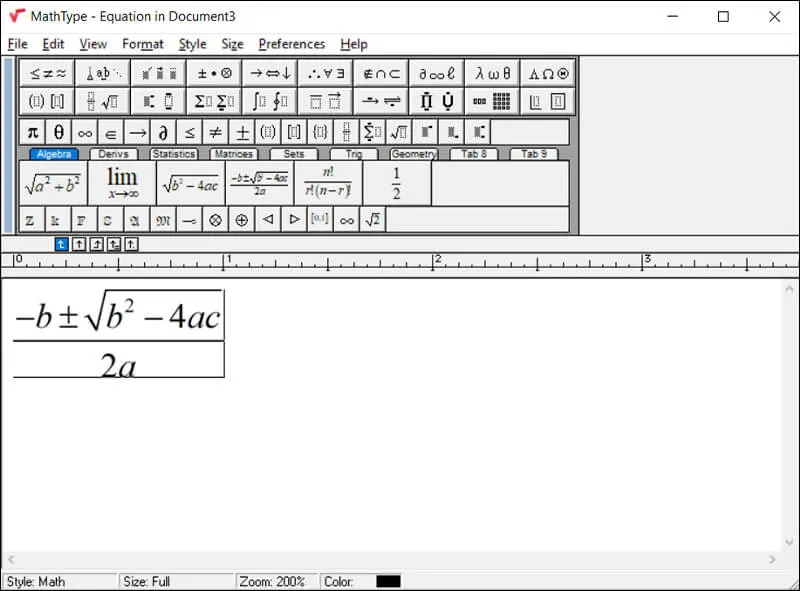Switch to the Statistics tab
This screenshot has width=800, height=591.
pyautogui.click(x=173, y=154)
